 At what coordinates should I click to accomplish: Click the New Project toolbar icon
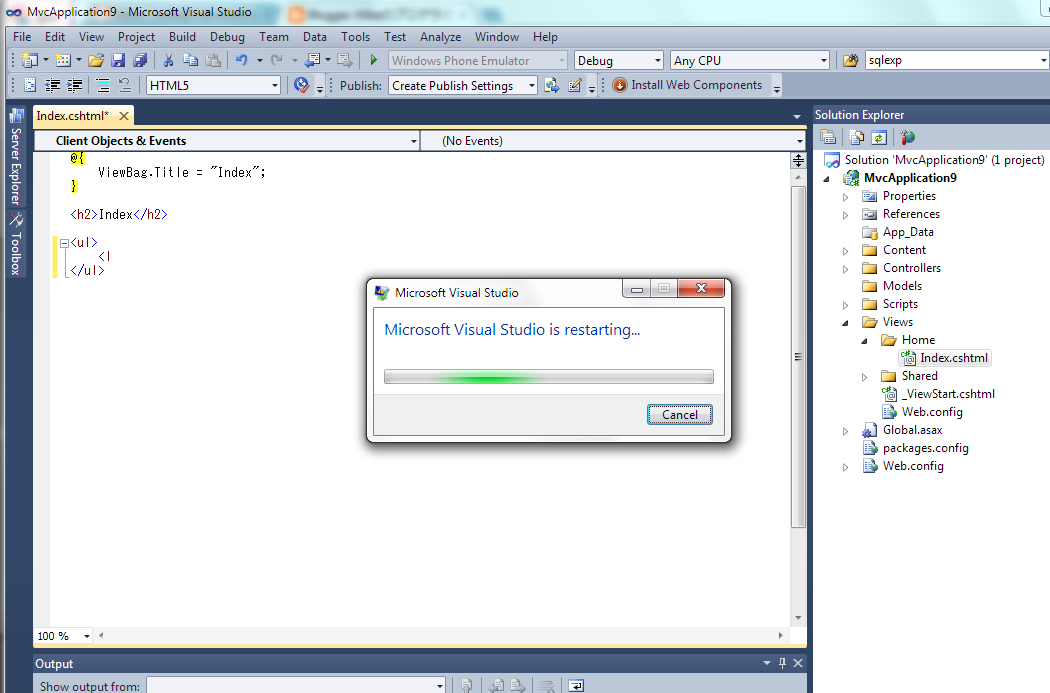click(29, 60)
